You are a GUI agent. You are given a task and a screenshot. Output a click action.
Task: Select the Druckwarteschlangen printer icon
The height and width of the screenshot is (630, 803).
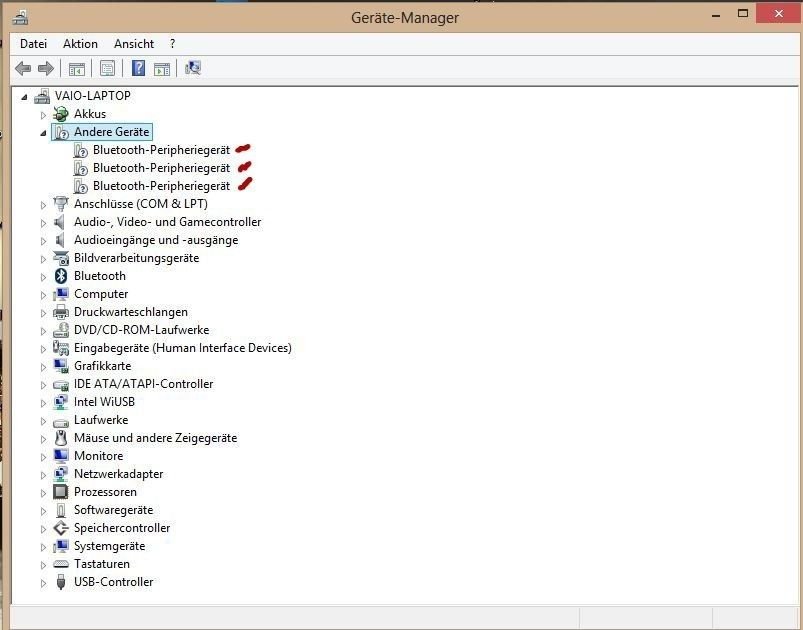(x=61, y=312)
